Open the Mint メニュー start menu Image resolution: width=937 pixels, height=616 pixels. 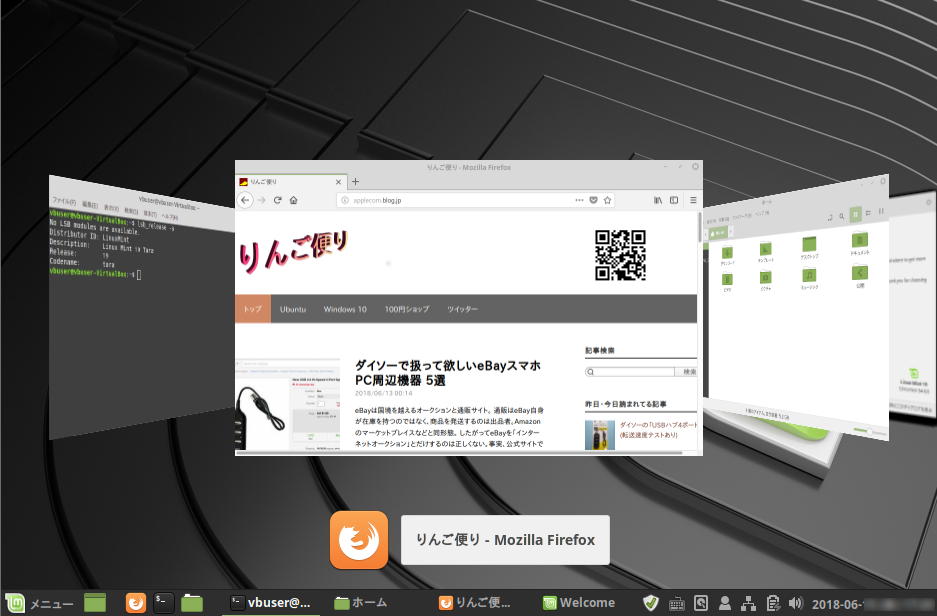click(x=39, y=603)
